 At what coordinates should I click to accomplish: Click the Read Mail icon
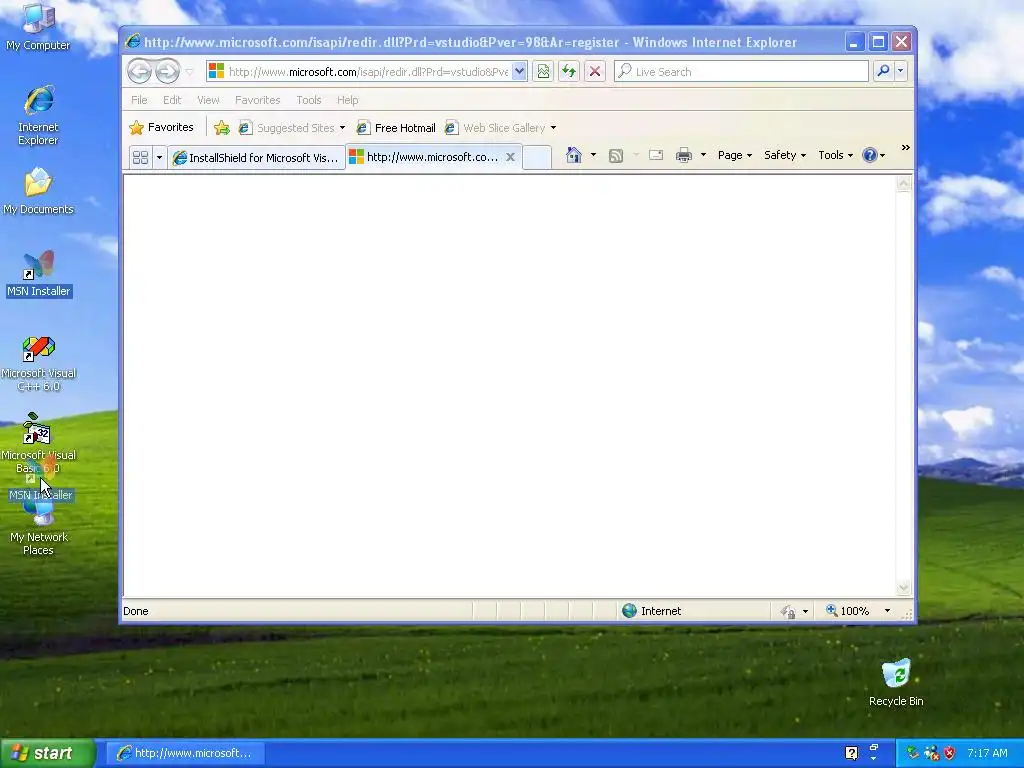point(656,155)
